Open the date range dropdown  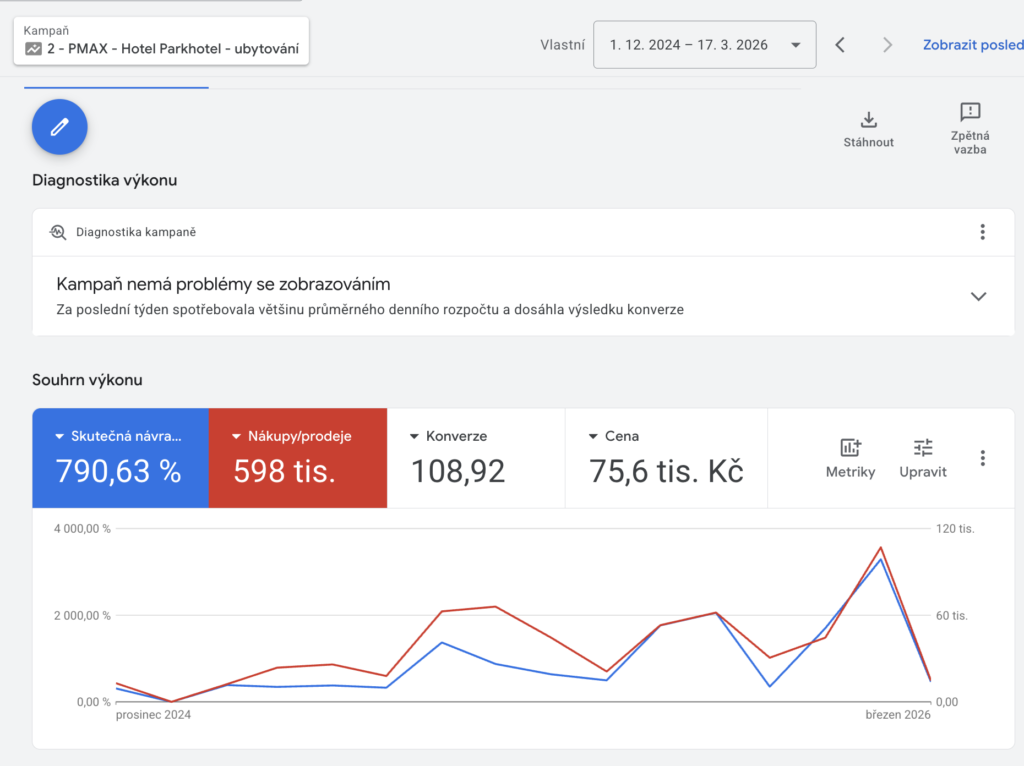coord(704,45)
